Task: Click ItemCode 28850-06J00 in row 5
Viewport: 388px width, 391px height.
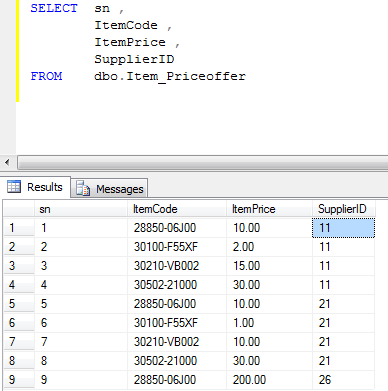Action: (177, 304)
